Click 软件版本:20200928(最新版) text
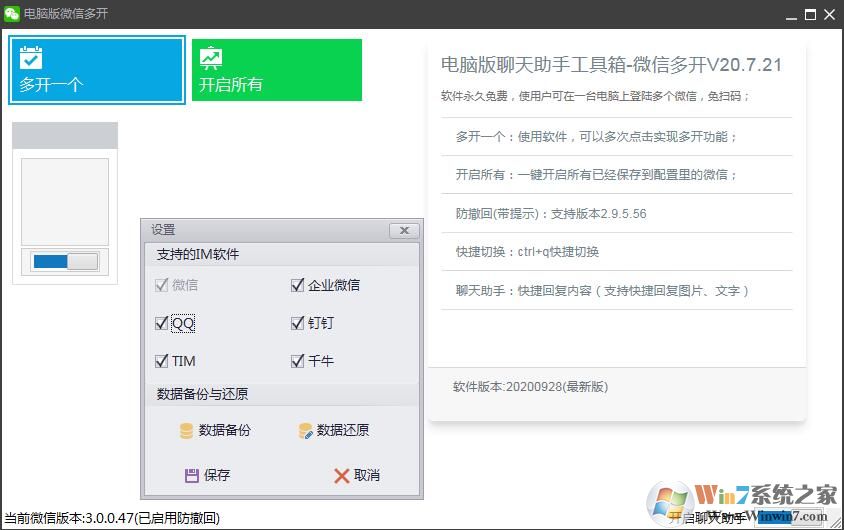The width and height of the screenshot is (844, 530). pyautogui.click(x=530, y=387)
